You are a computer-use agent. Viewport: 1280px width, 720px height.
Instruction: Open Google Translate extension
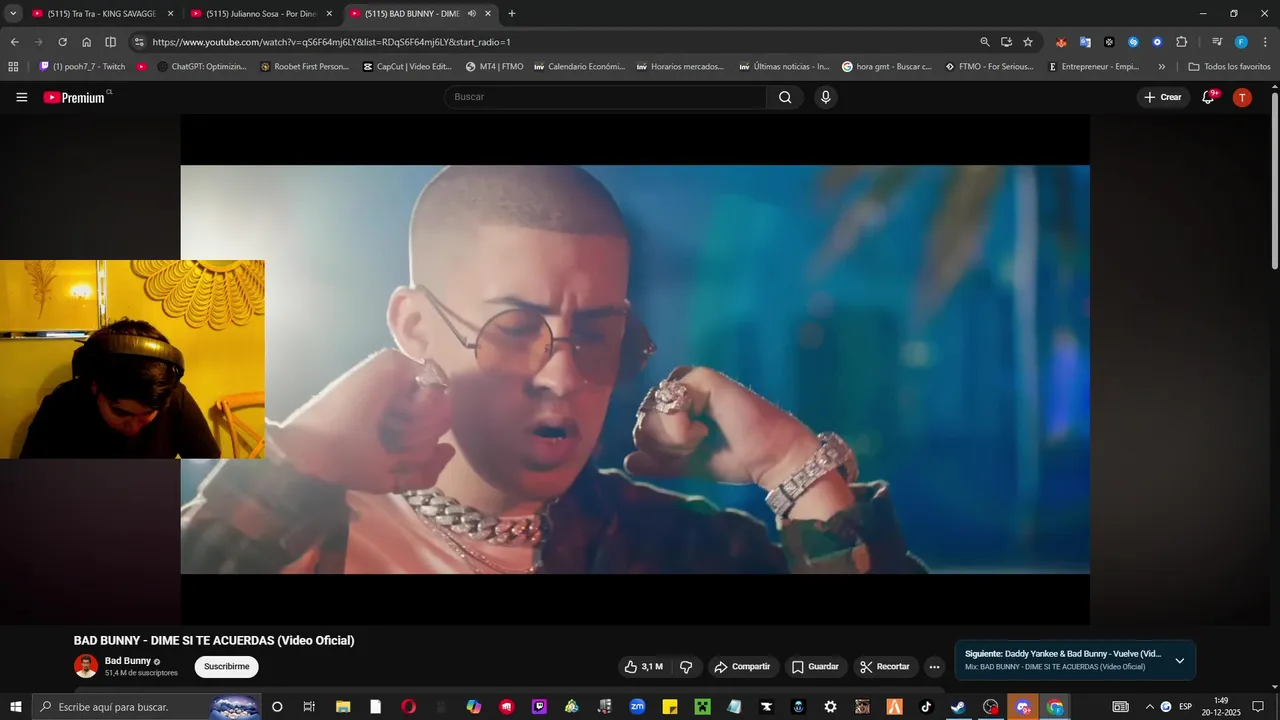pos(1085,42)
